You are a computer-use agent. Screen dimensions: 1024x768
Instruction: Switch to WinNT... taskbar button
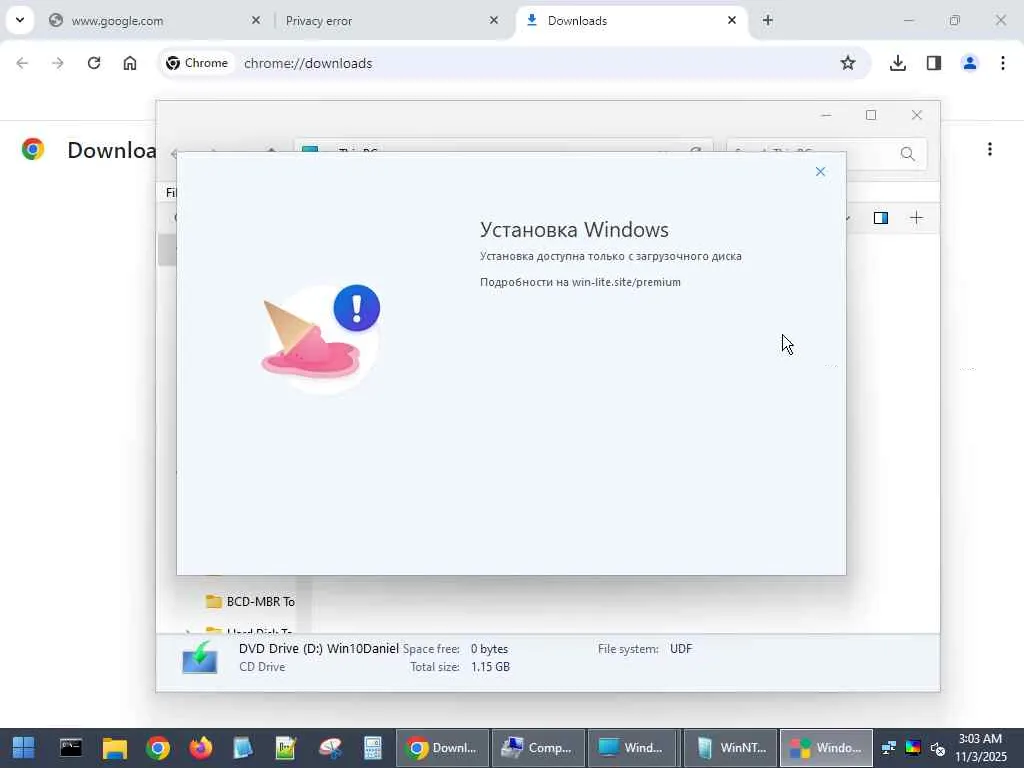730,748
